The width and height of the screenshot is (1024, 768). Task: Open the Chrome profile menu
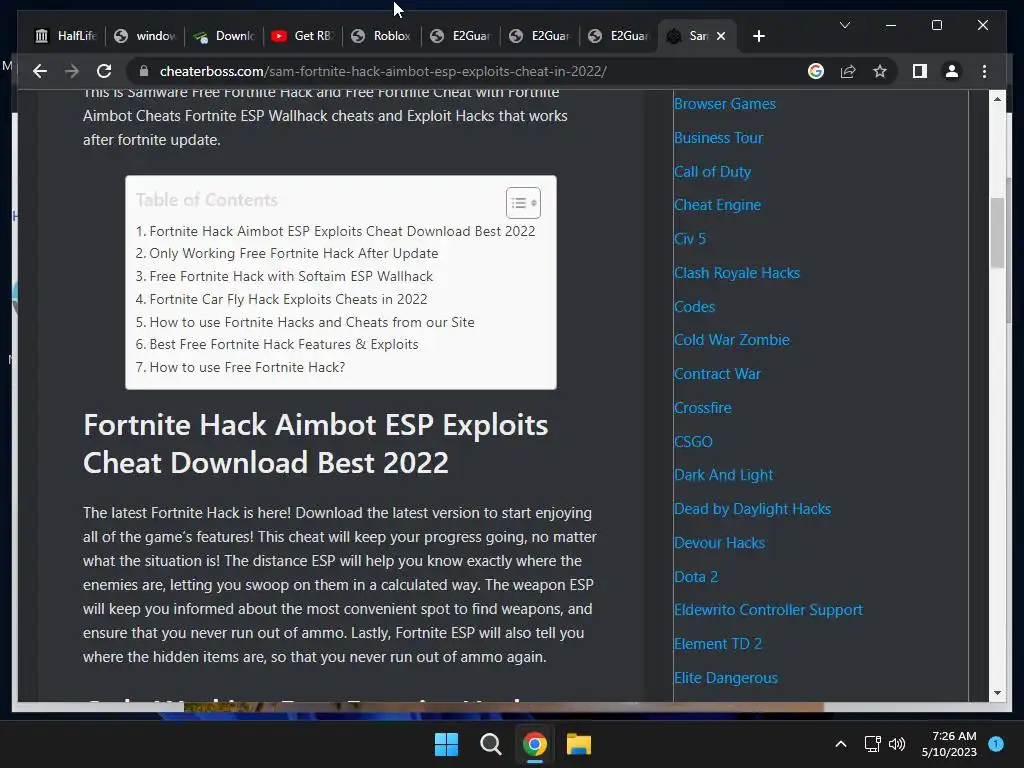pos(952,71)
